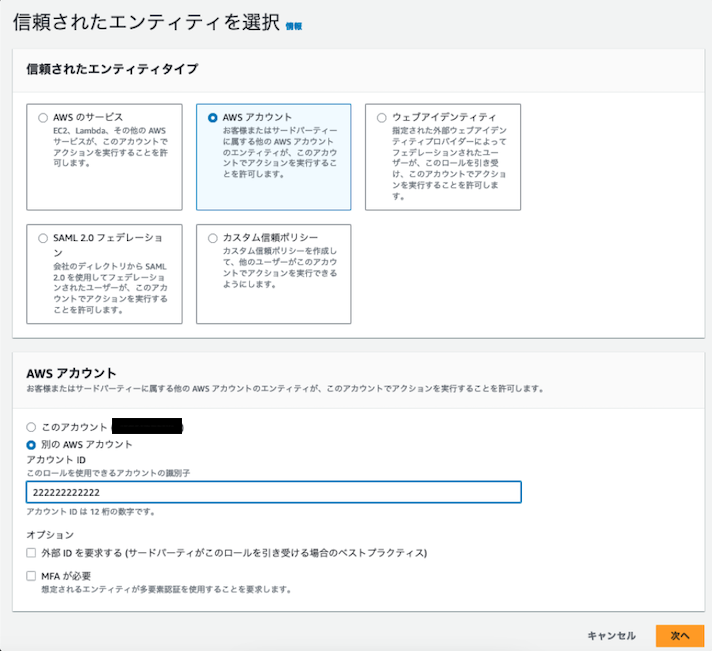Enable the 外部 ID を要求する checkbox
Viewport: 712px width, 651px height.
[31, 553]
